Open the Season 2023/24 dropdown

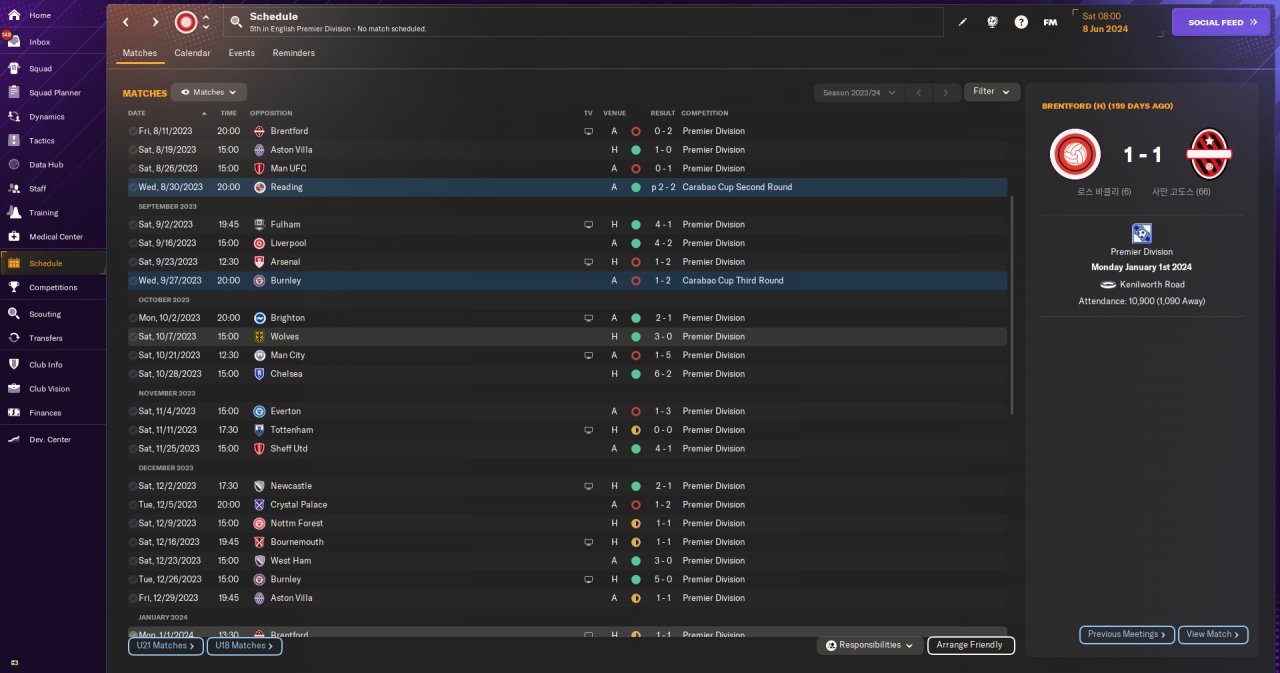point(859,92)
